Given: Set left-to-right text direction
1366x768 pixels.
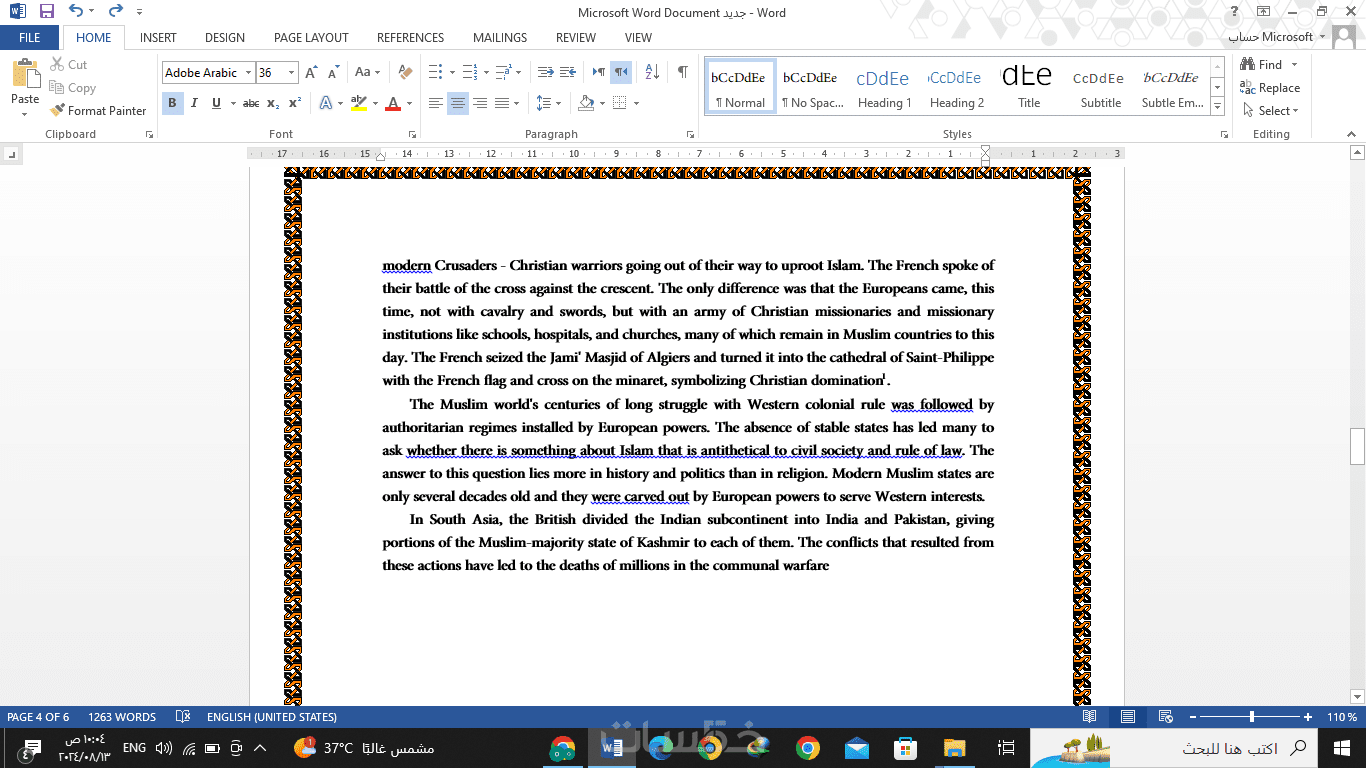Looking at the screenshot, I should tap(598, 72).
